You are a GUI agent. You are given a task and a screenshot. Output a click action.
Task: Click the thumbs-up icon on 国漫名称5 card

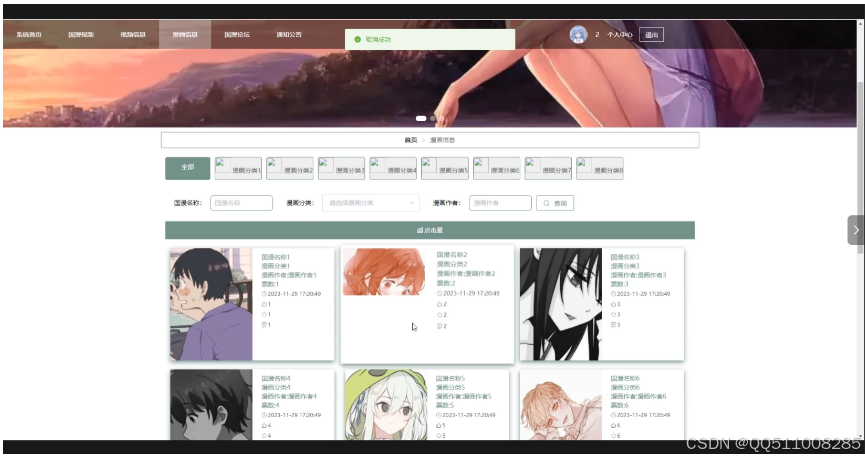click(x=439, y=426)
